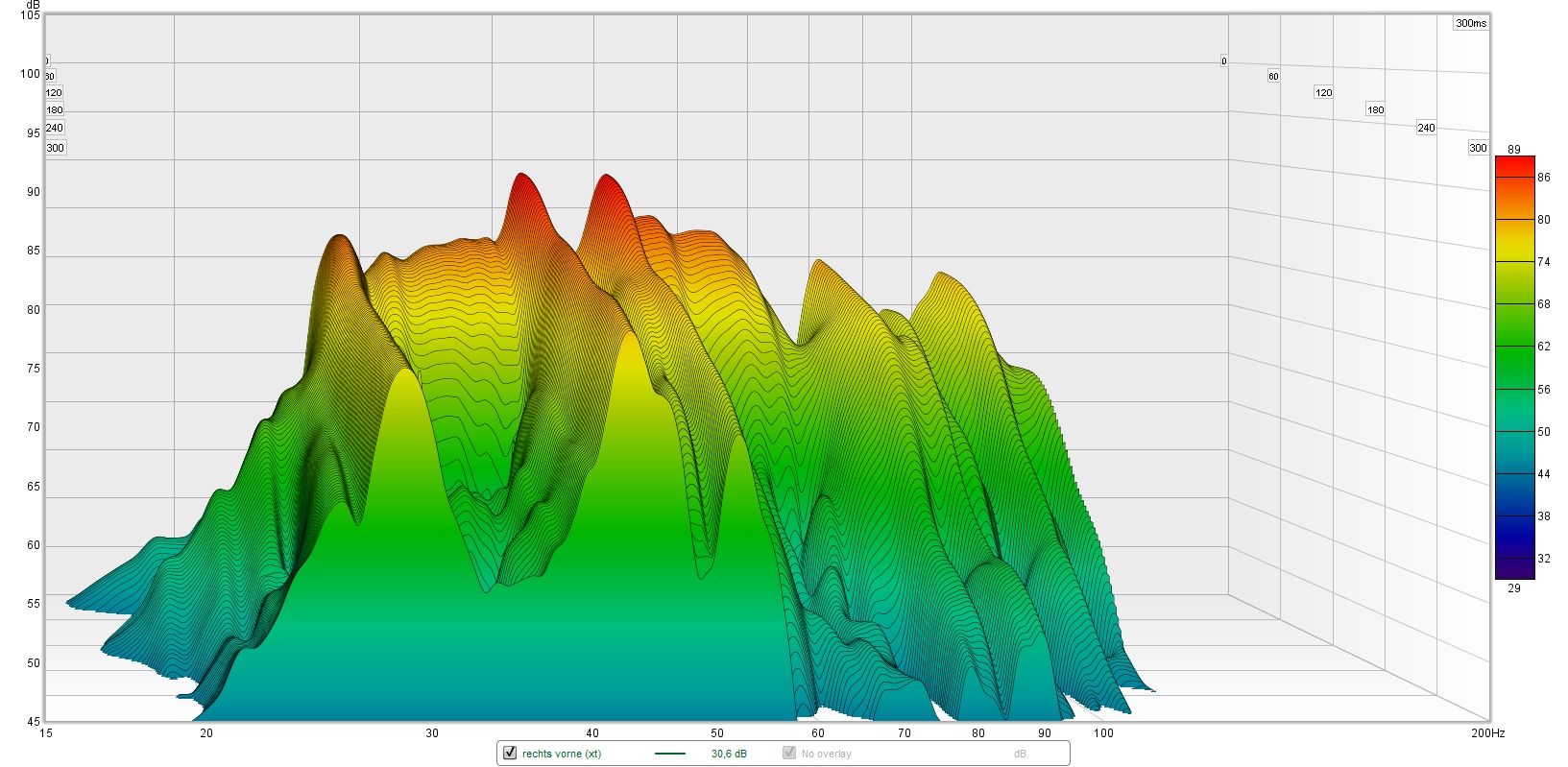Select the 240 marker on right time axis

click(x=1426, y=128)
